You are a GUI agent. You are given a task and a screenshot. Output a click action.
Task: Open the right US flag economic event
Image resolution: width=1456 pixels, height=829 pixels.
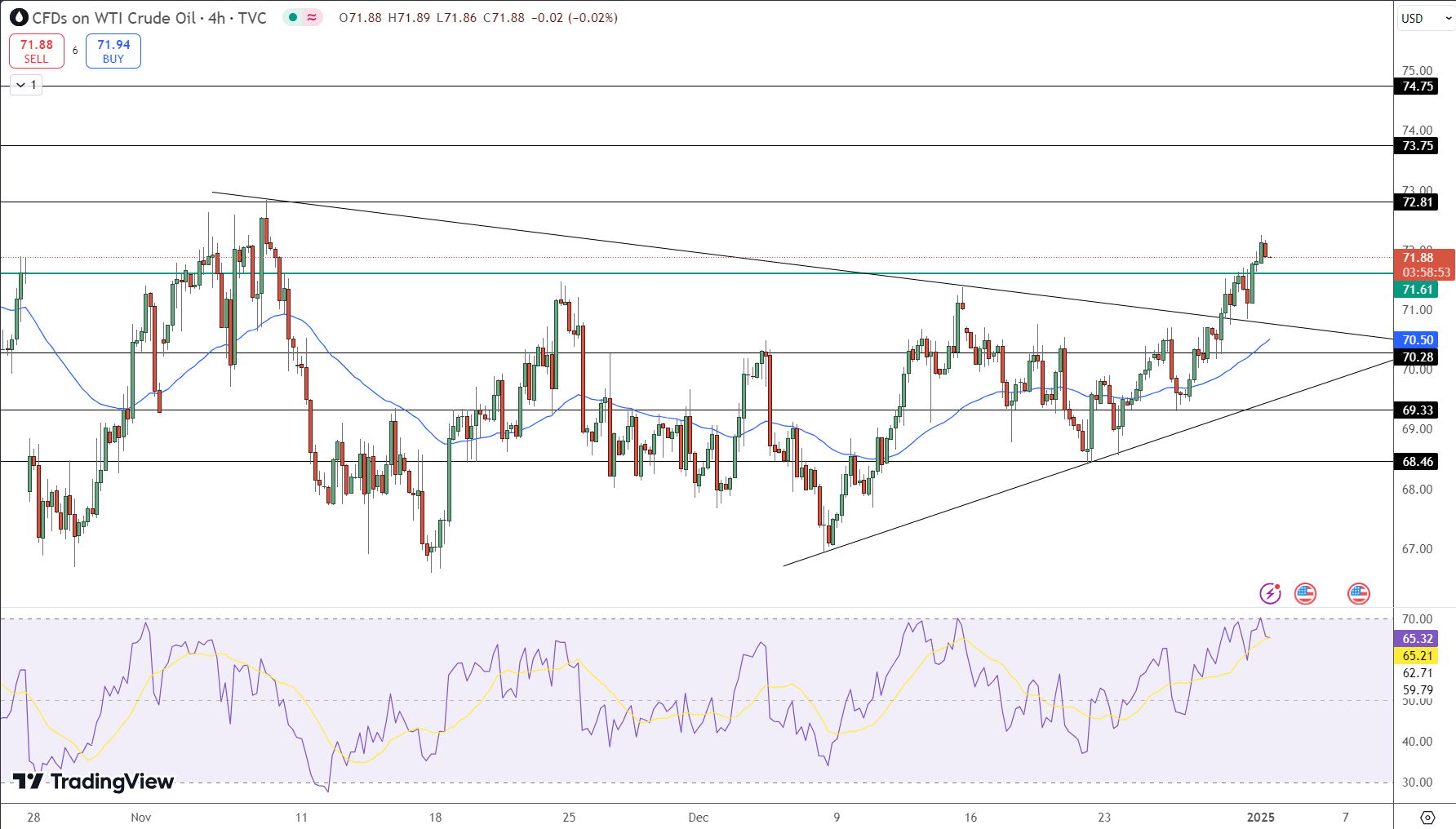point(1358,593)
